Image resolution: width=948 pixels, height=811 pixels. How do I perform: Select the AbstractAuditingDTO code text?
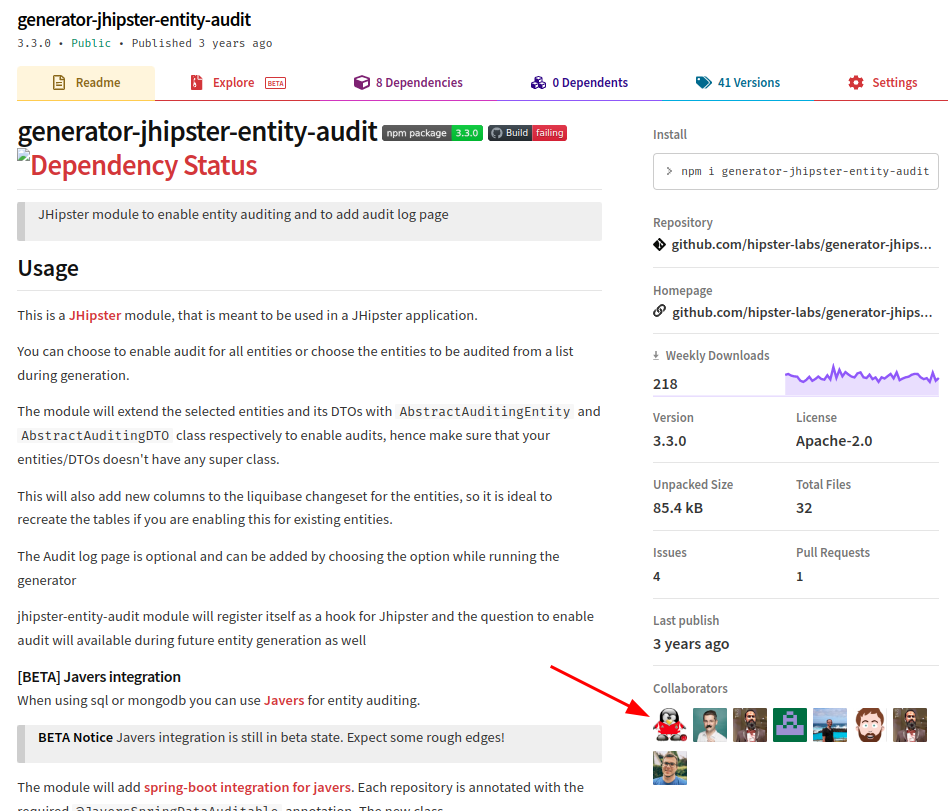click(x=95, y=436)
